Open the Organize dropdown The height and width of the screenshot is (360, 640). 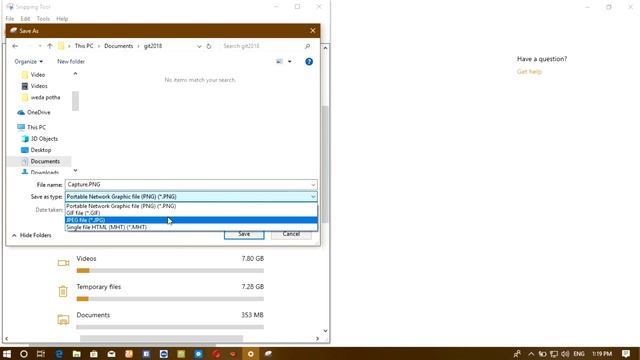coord(28,62)
